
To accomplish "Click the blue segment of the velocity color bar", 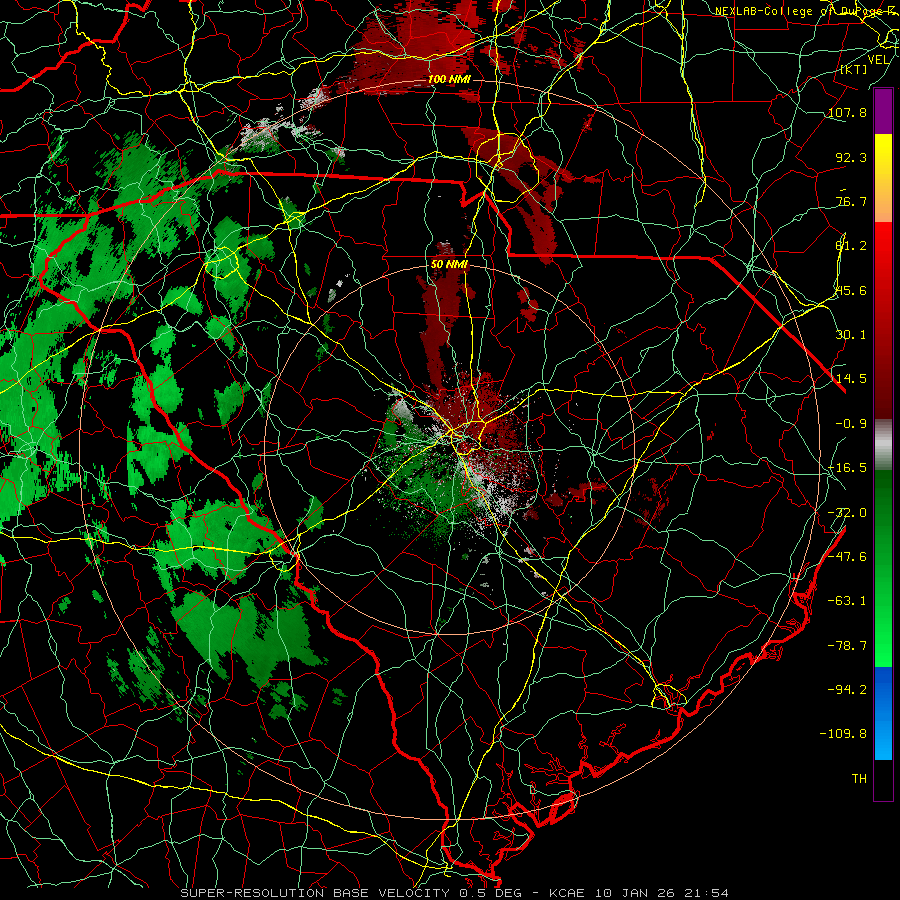I will pyautogui.click(x=883, y=713).
